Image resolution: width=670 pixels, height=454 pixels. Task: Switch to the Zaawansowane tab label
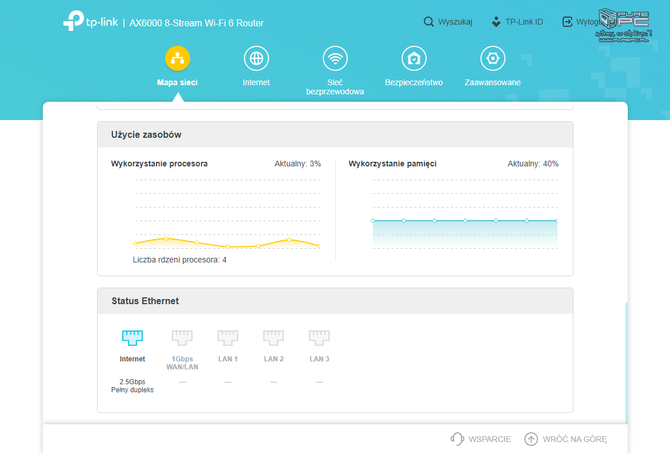point(493,83)
